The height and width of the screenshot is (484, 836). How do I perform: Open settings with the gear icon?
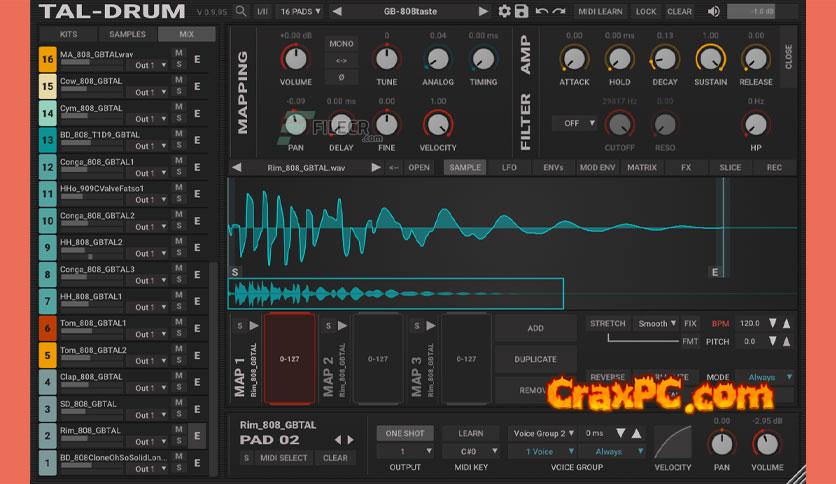(x=505, y=12)
